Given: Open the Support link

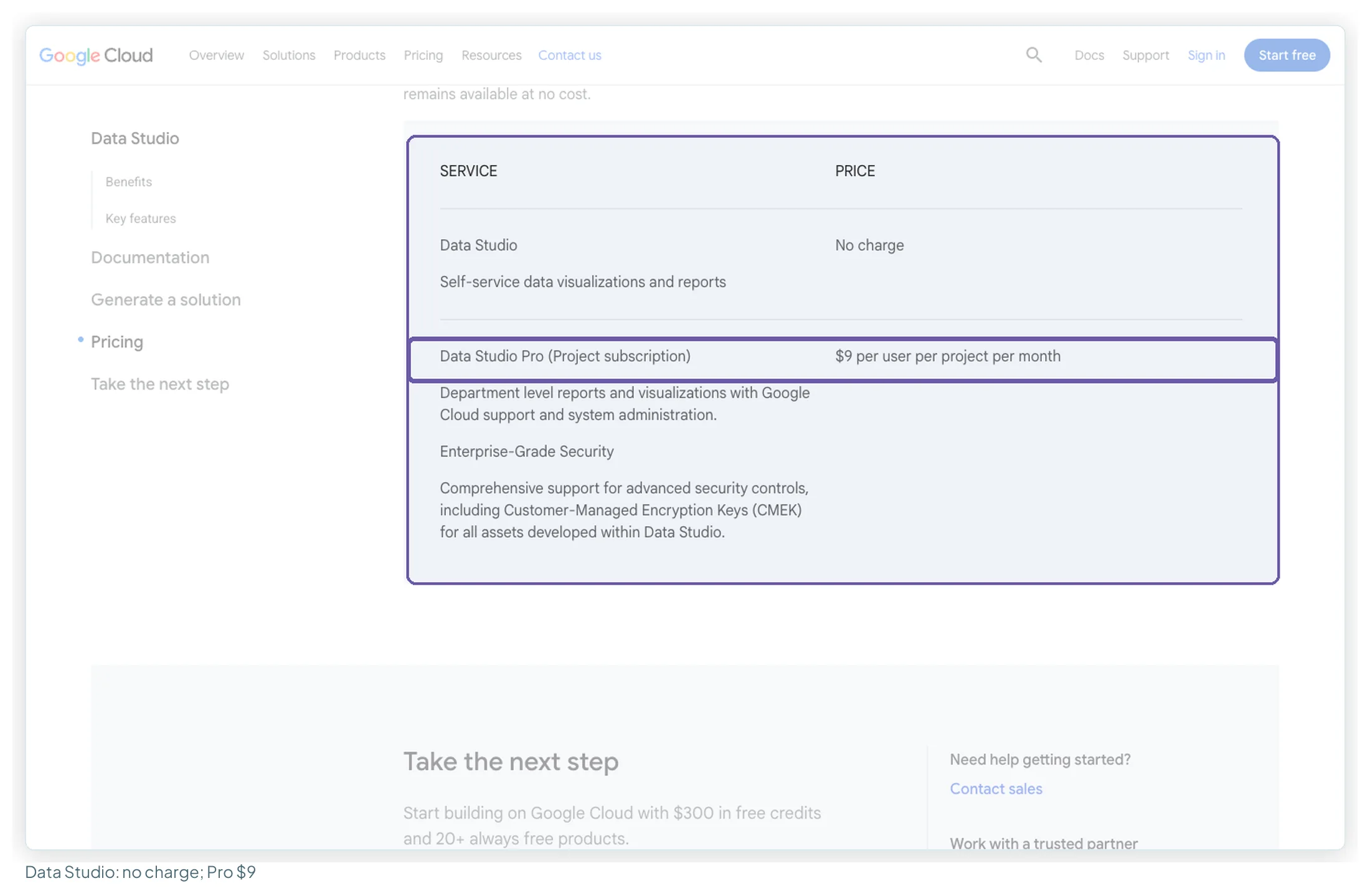Looking at the screenshot, I should [x=1146, y=55].
